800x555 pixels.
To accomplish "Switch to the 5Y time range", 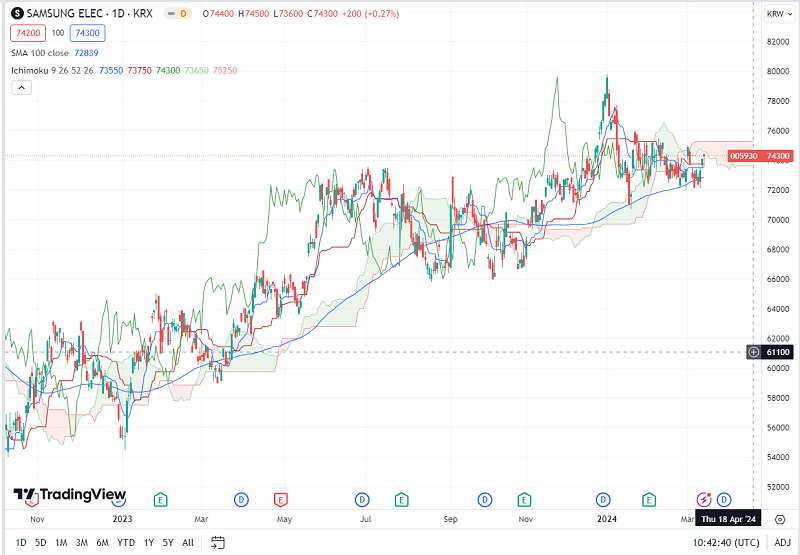I will (x=168, y=542).
